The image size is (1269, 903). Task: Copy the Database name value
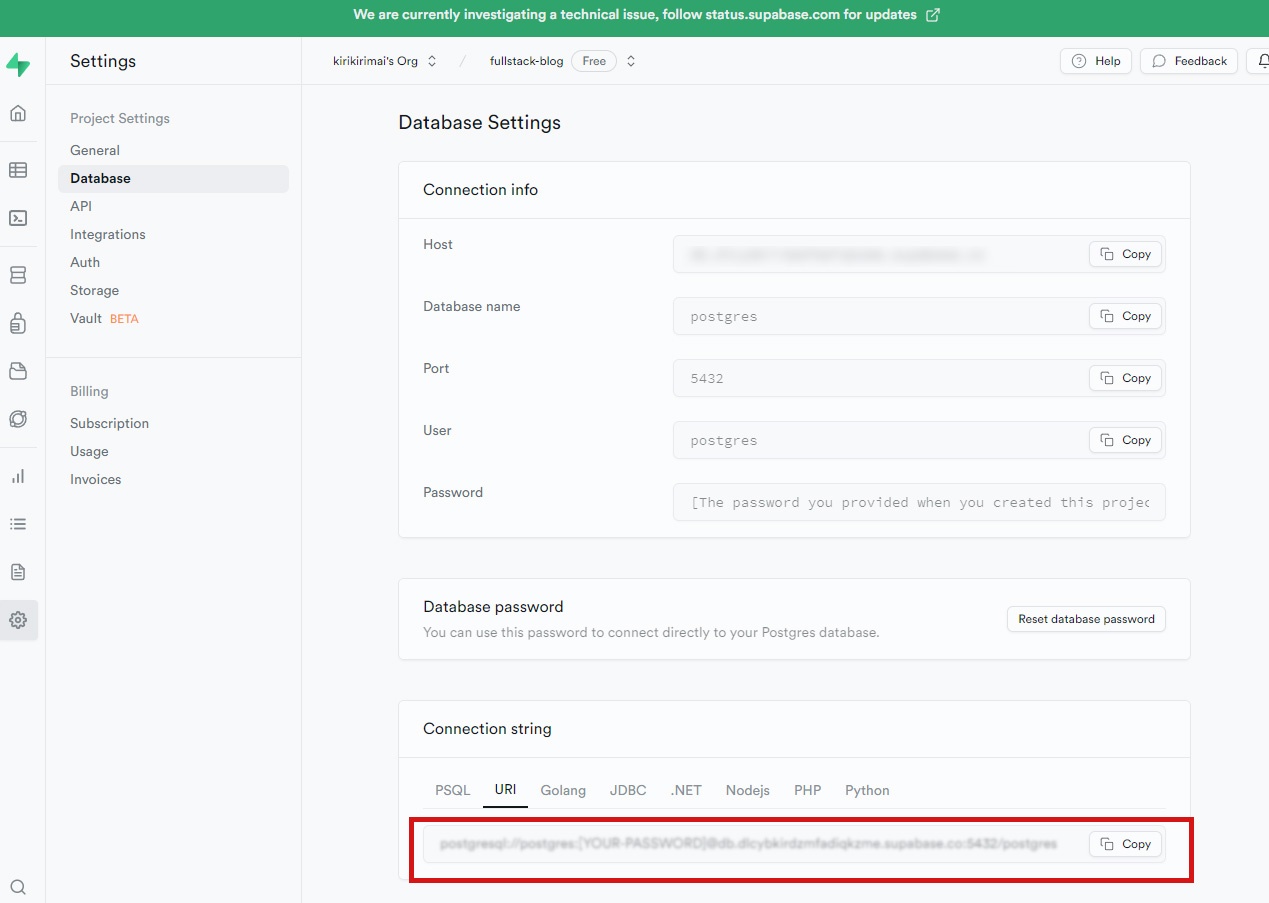(1126, 316)
